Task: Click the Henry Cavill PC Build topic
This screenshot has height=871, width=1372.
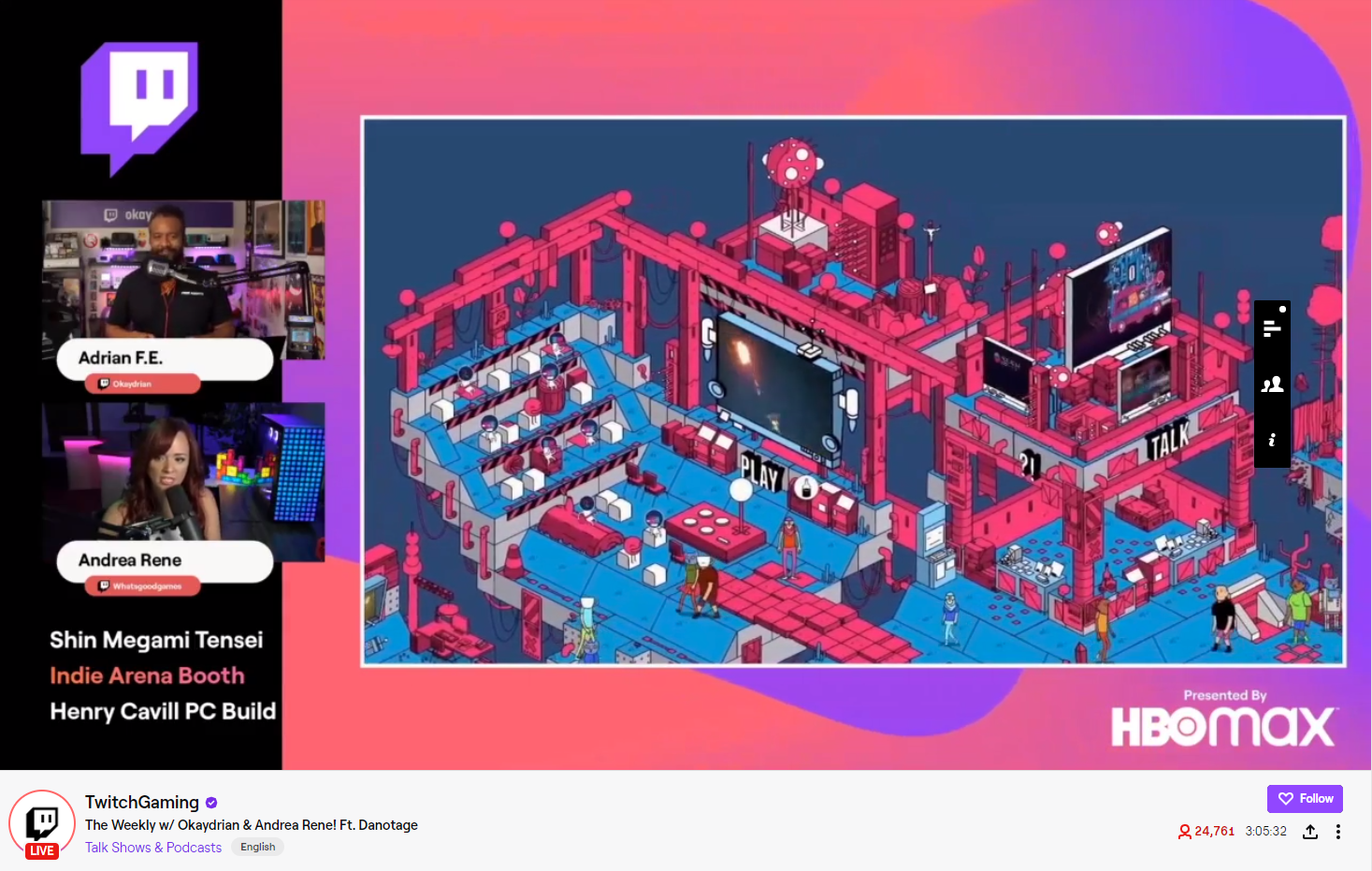Action: [163, 711]
